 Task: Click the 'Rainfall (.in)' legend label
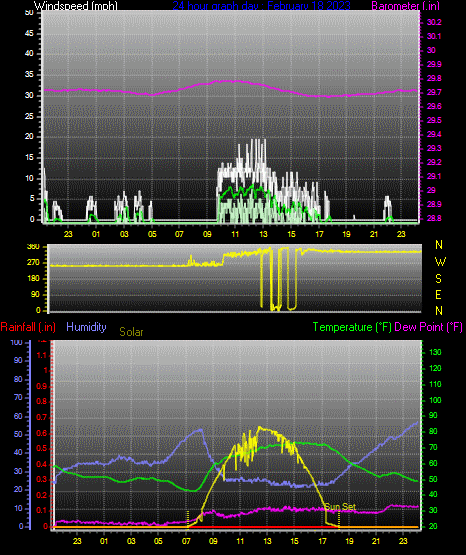28,327
